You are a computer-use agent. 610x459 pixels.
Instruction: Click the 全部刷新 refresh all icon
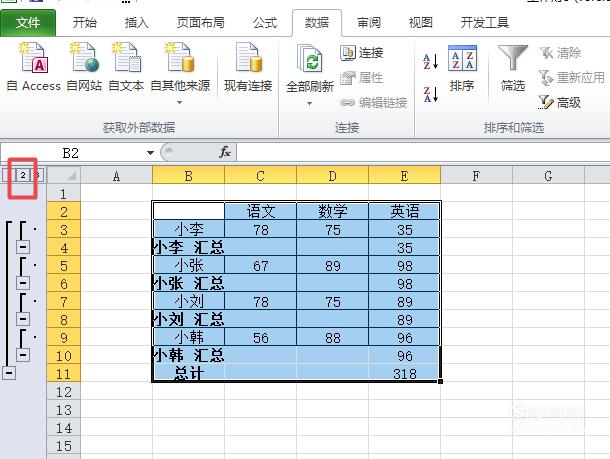click(310, 58)
